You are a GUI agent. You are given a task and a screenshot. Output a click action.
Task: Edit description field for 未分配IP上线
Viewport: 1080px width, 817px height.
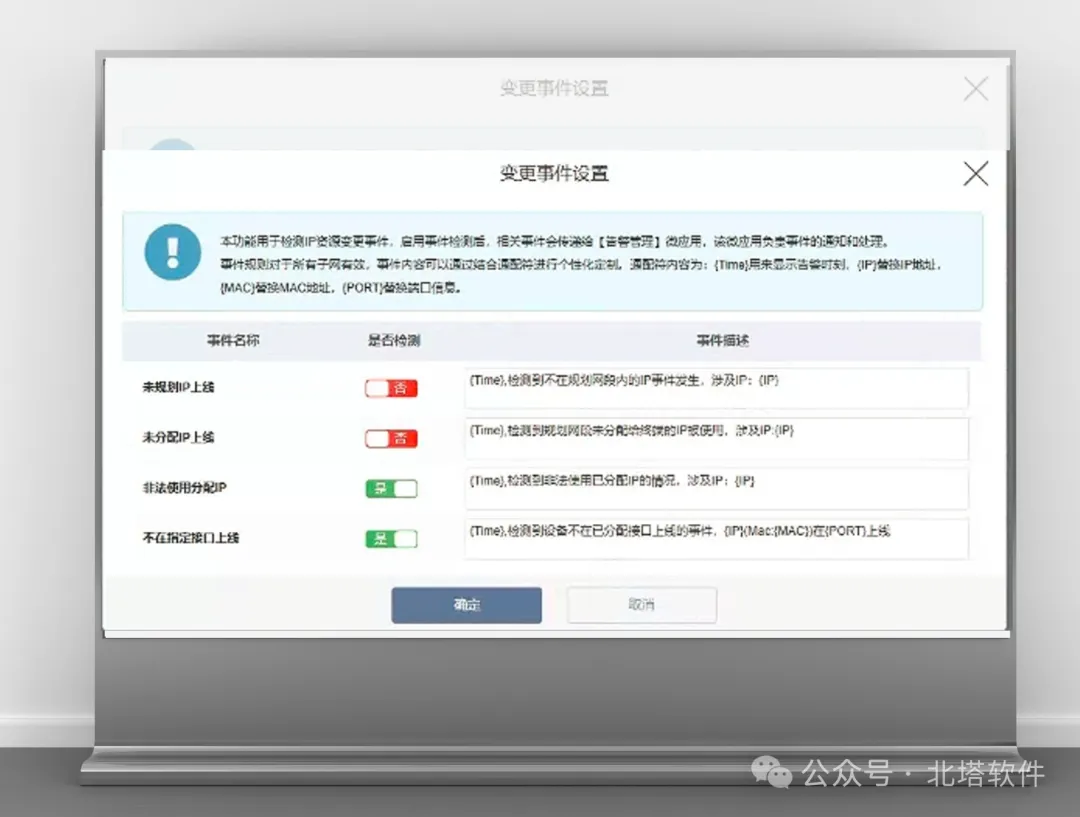(716, 439)
